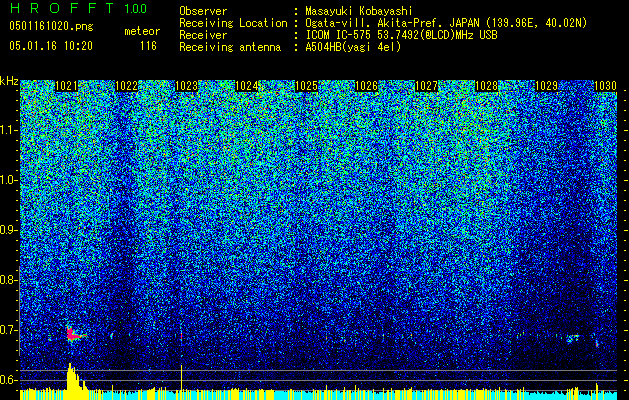Click the 'Receiving antenna' field label

(230, 47)
